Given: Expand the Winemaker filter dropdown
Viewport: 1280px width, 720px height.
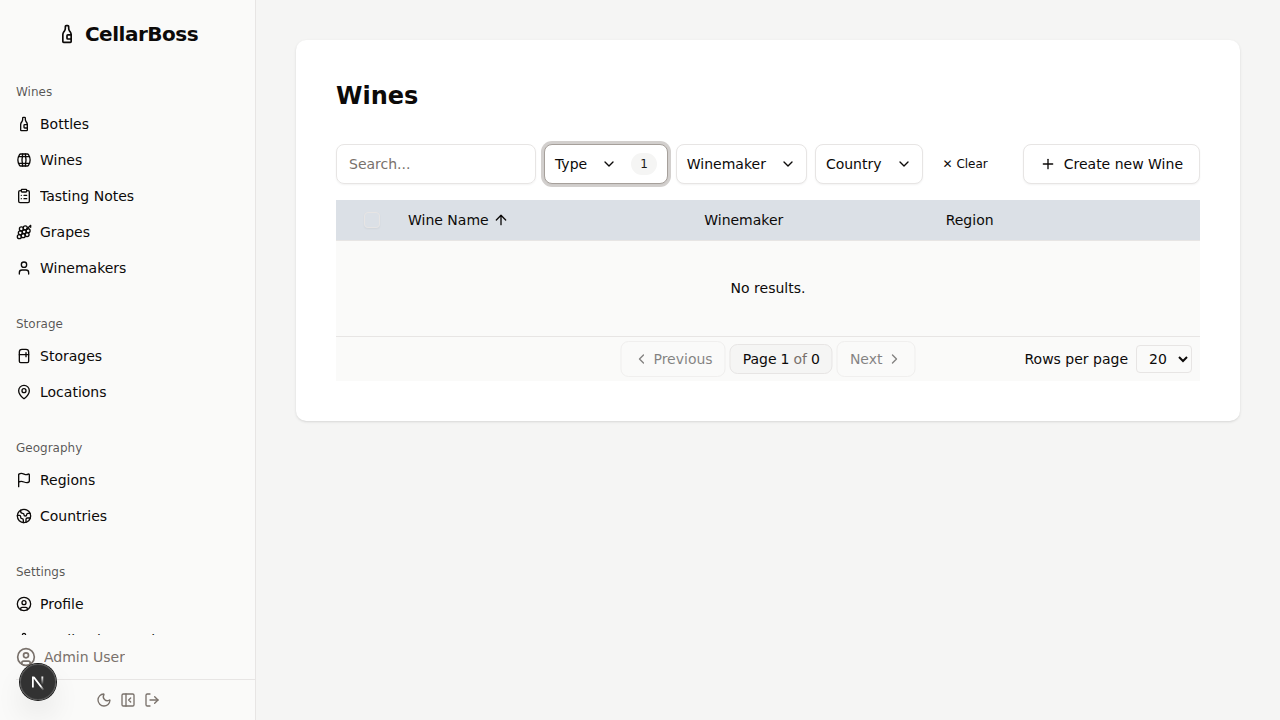Looking at the screenshot, I should 740,164.
